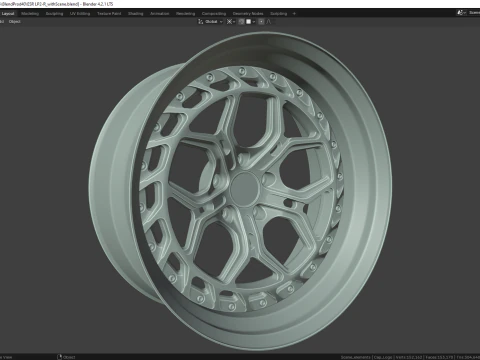The width and height of the screenshot is (480, 360).
Task: Click the transform orientation axes icon
Action: [201, 22]
